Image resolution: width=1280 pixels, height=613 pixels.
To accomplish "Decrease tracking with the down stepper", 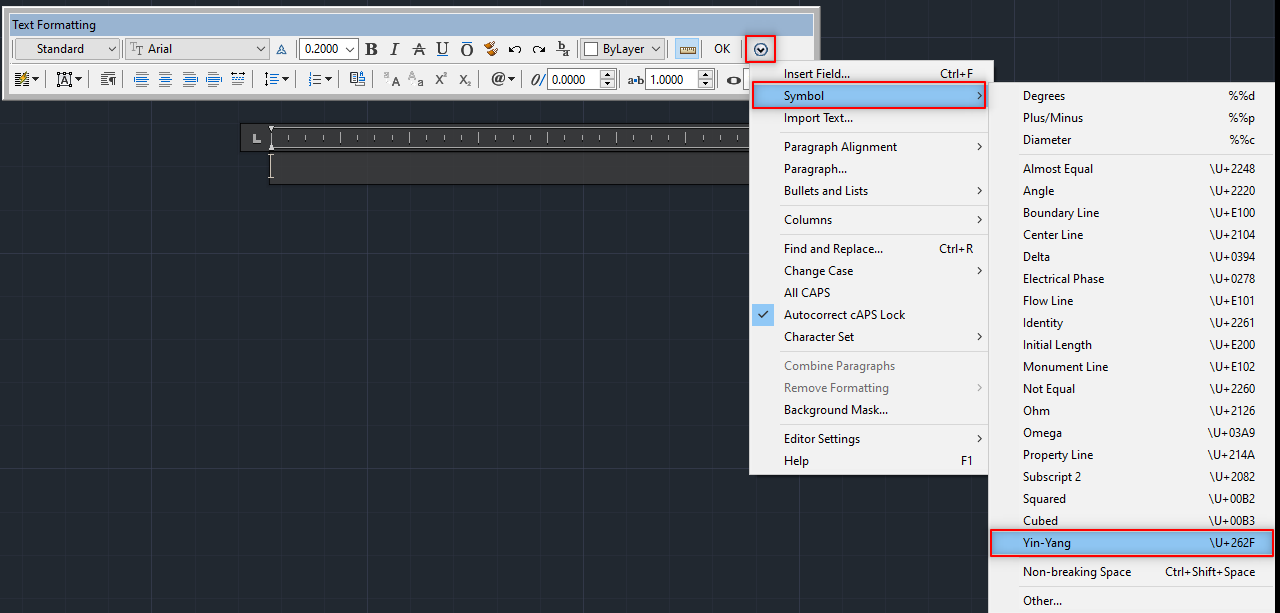I will tap(706, 84).
